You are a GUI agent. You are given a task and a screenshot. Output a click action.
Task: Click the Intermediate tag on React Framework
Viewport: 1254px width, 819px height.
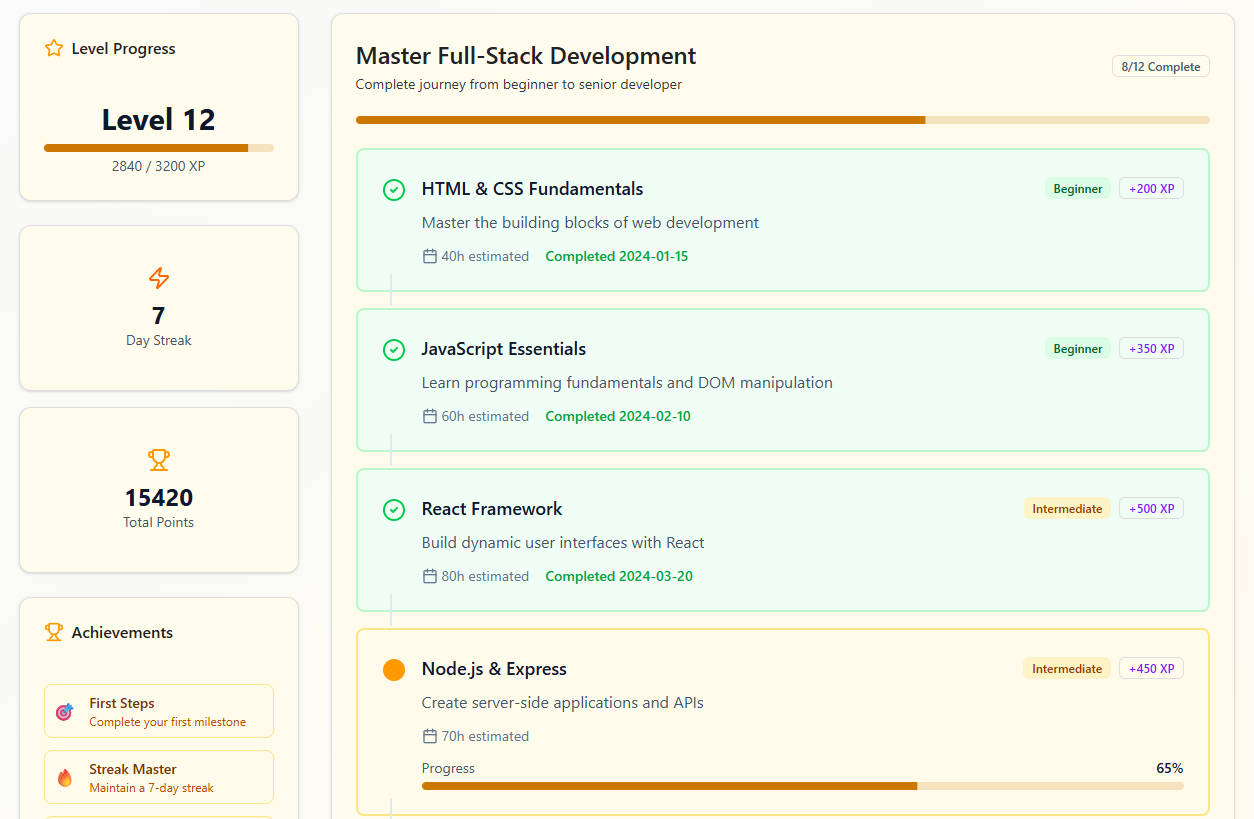click(1067, 509)
